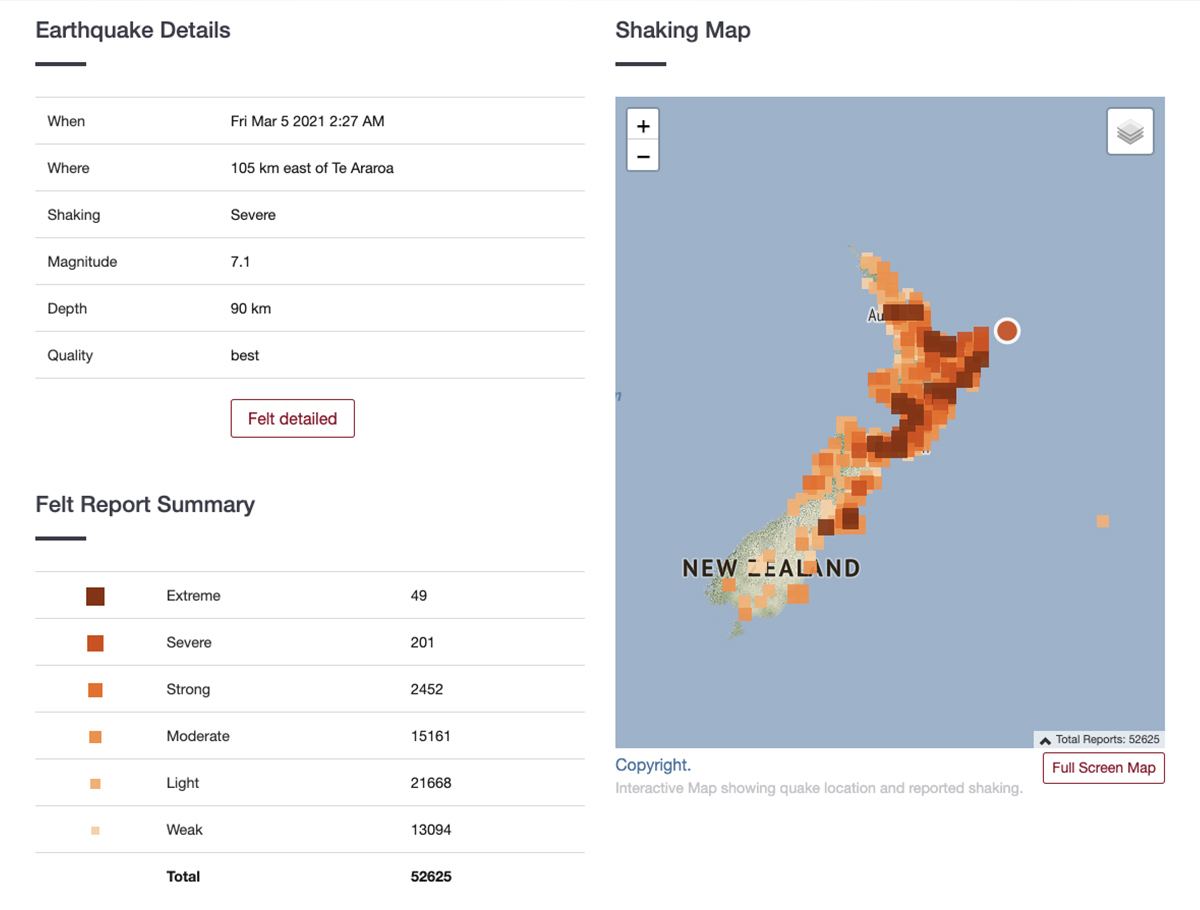Expand the Total Reports legend arrow
This screenshot has height=910, width=1200.
(1045, 740)
